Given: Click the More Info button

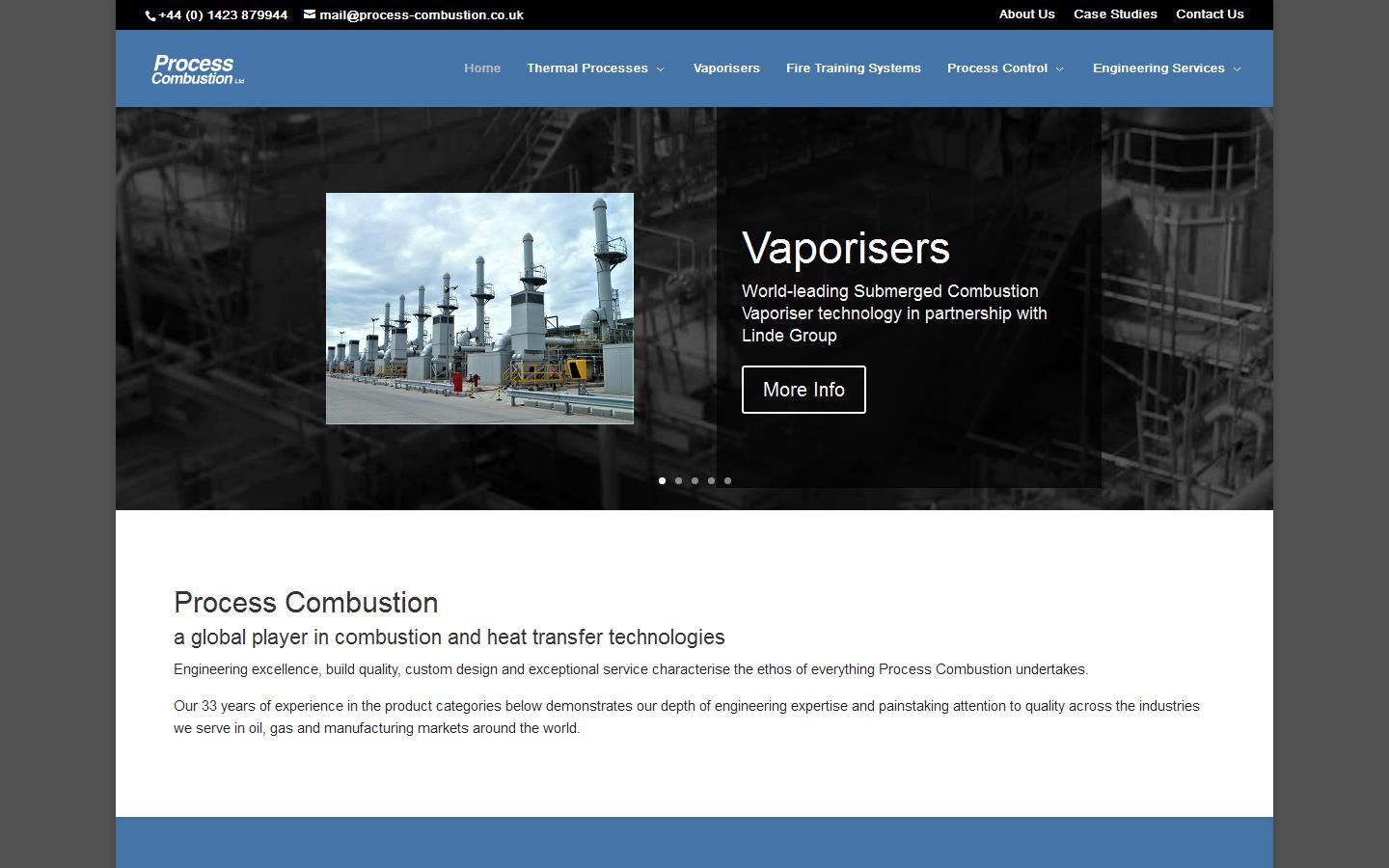Looking at the screenshot, I should pos(803,390).
